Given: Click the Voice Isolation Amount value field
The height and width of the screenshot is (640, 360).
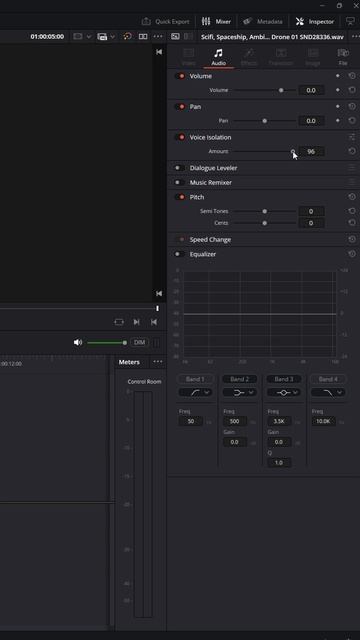Looking at the screenshot, I should tap(311, 151).
